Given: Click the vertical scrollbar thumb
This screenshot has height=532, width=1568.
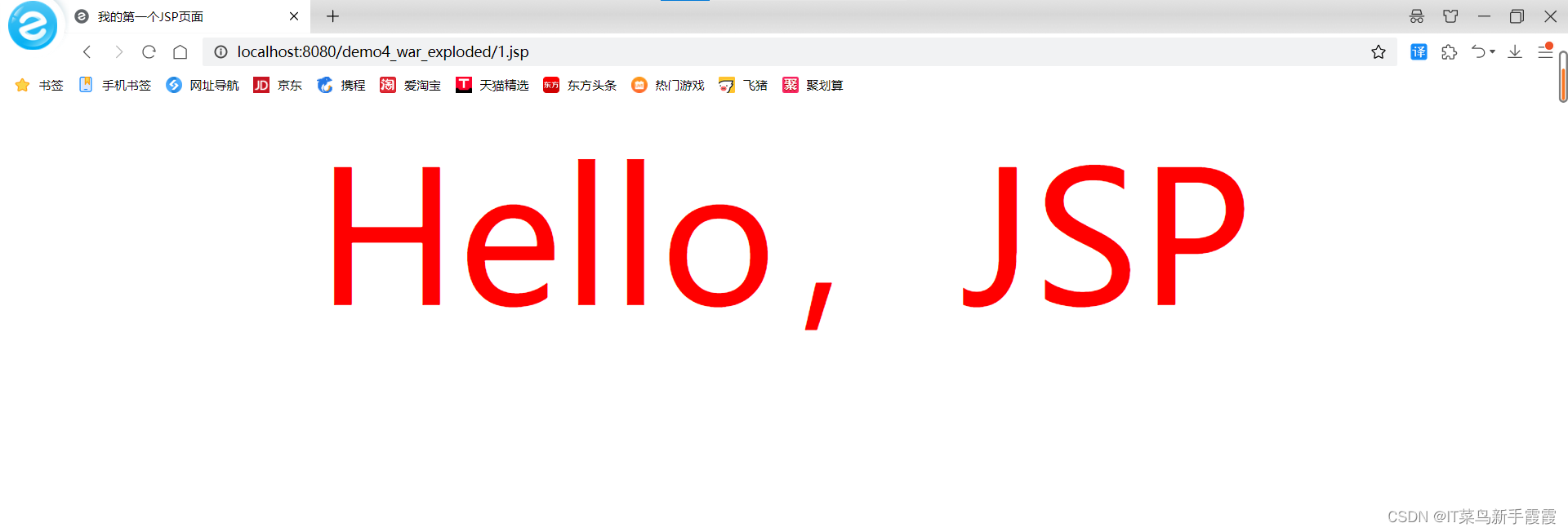Looking at the screenshot, I should [1563, 77].
